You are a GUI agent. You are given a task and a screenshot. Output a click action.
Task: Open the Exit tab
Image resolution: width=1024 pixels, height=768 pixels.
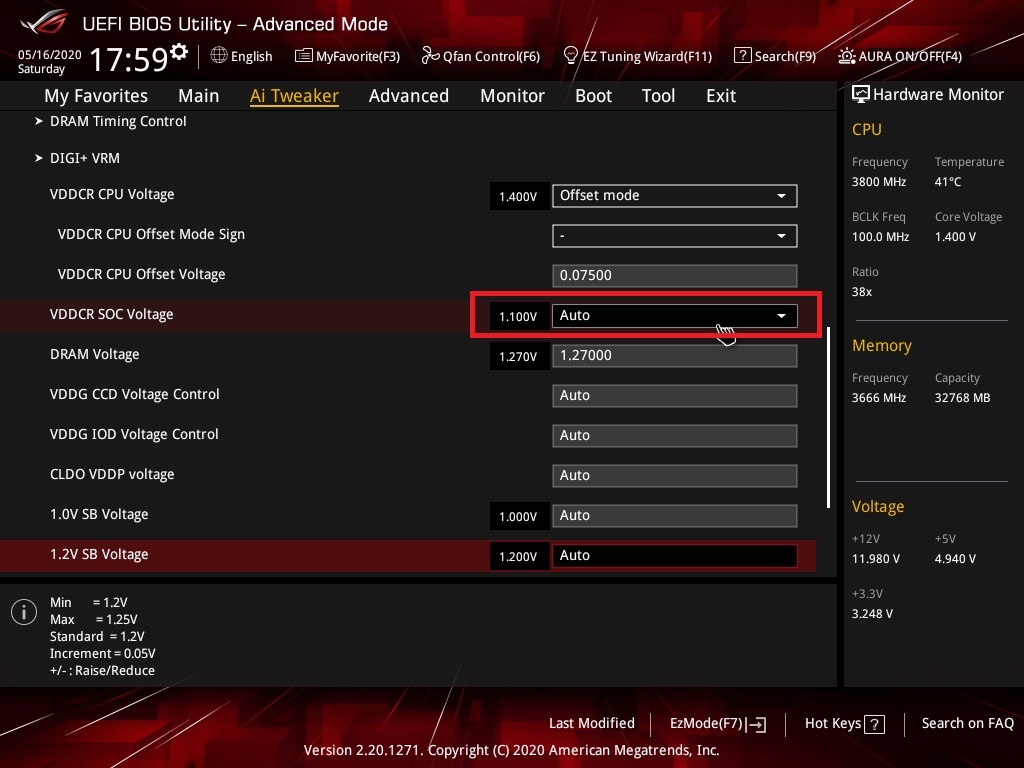pyautogui.click(x=721, y=96)
